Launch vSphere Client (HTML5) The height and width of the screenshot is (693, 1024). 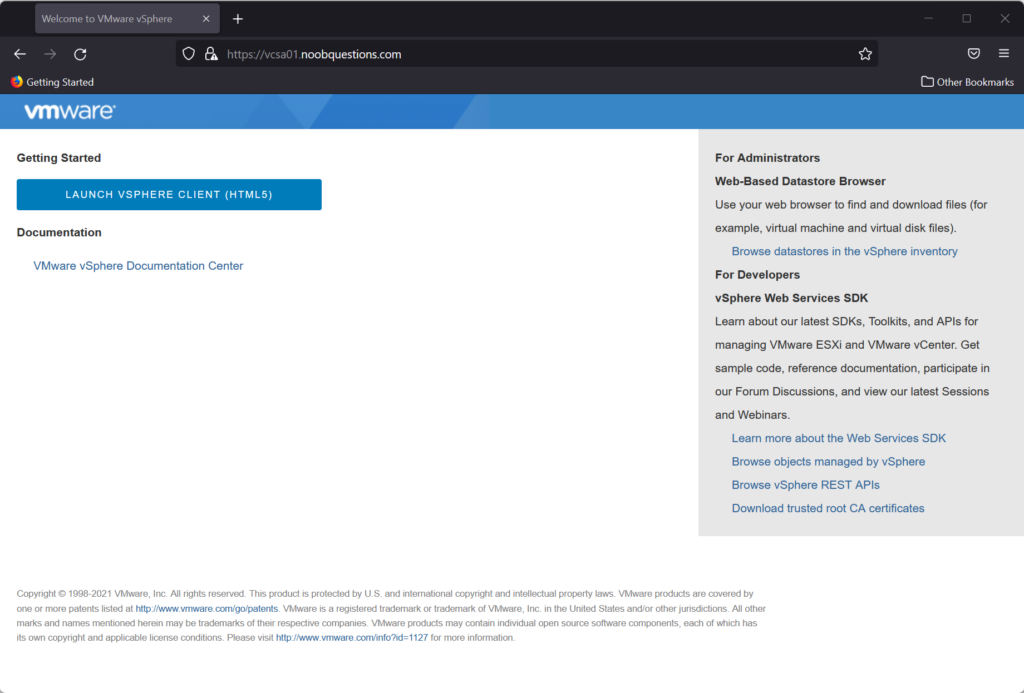(x=169, y=195)
